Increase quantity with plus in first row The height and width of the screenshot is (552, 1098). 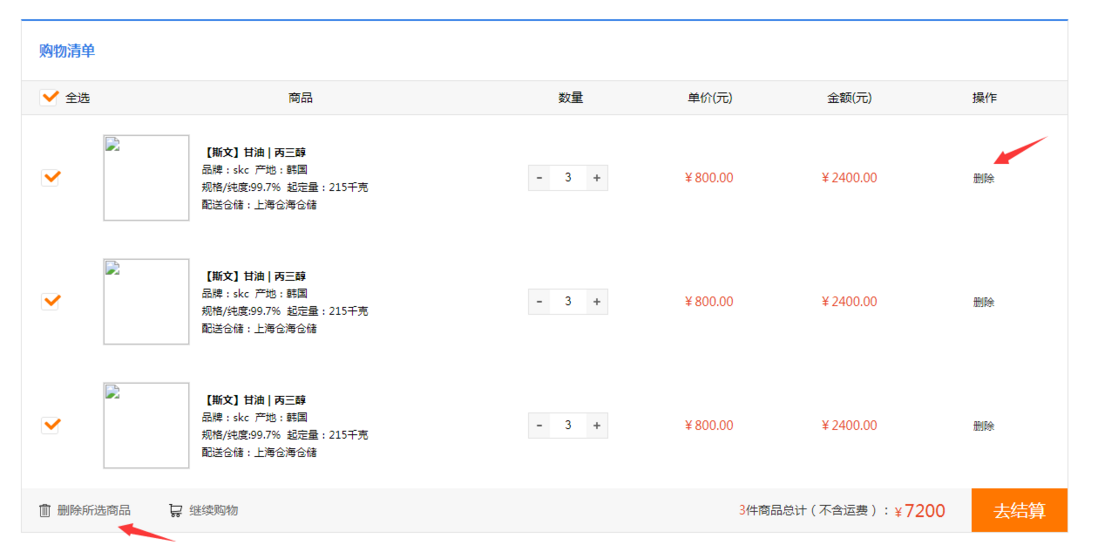point(597,178)
